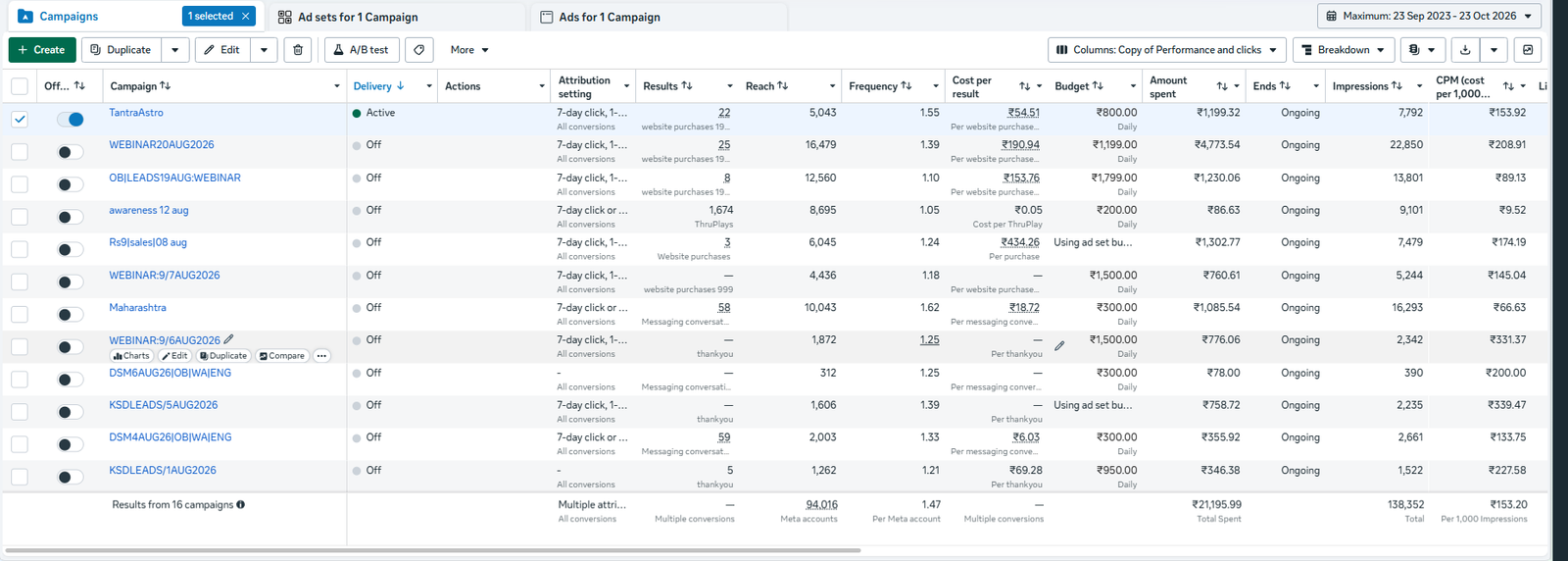Open Charts for WEBINAR:9/6AUG2026

131,356
